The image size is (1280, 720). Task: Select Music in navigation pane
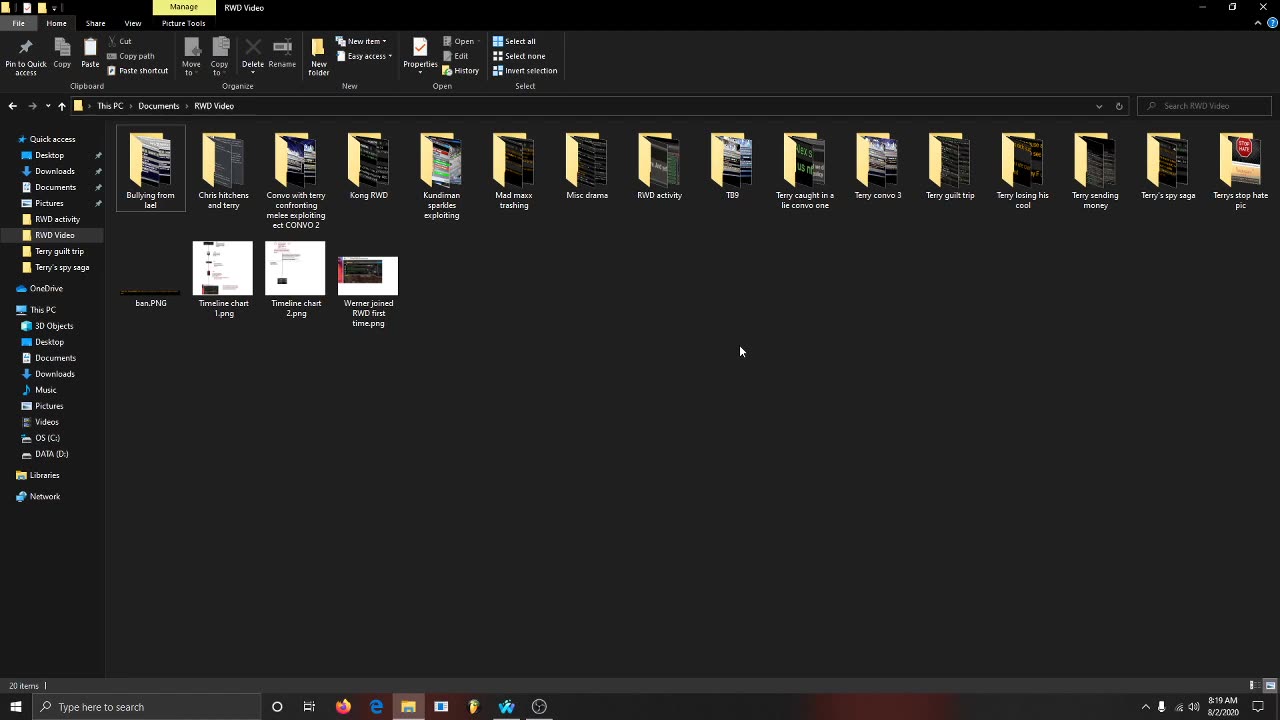coord(46,390)
